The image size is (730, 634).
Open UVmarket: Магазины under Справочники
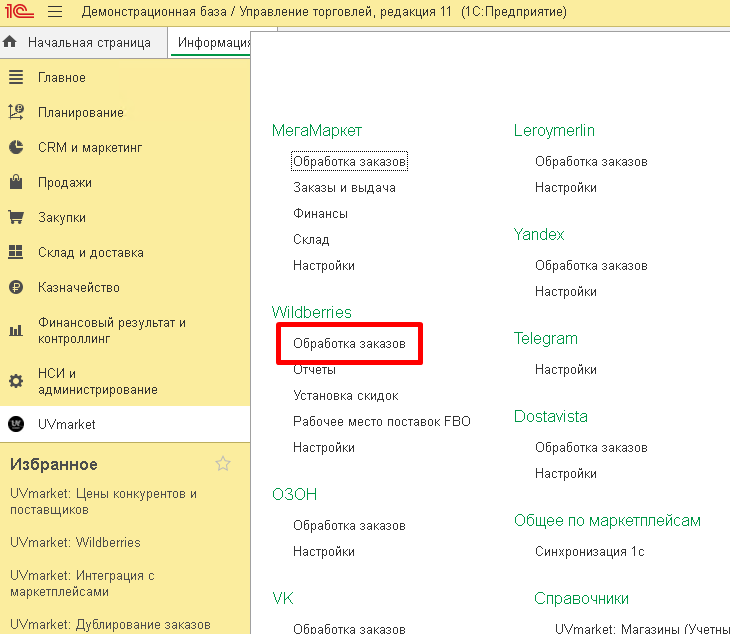(642, 628)
